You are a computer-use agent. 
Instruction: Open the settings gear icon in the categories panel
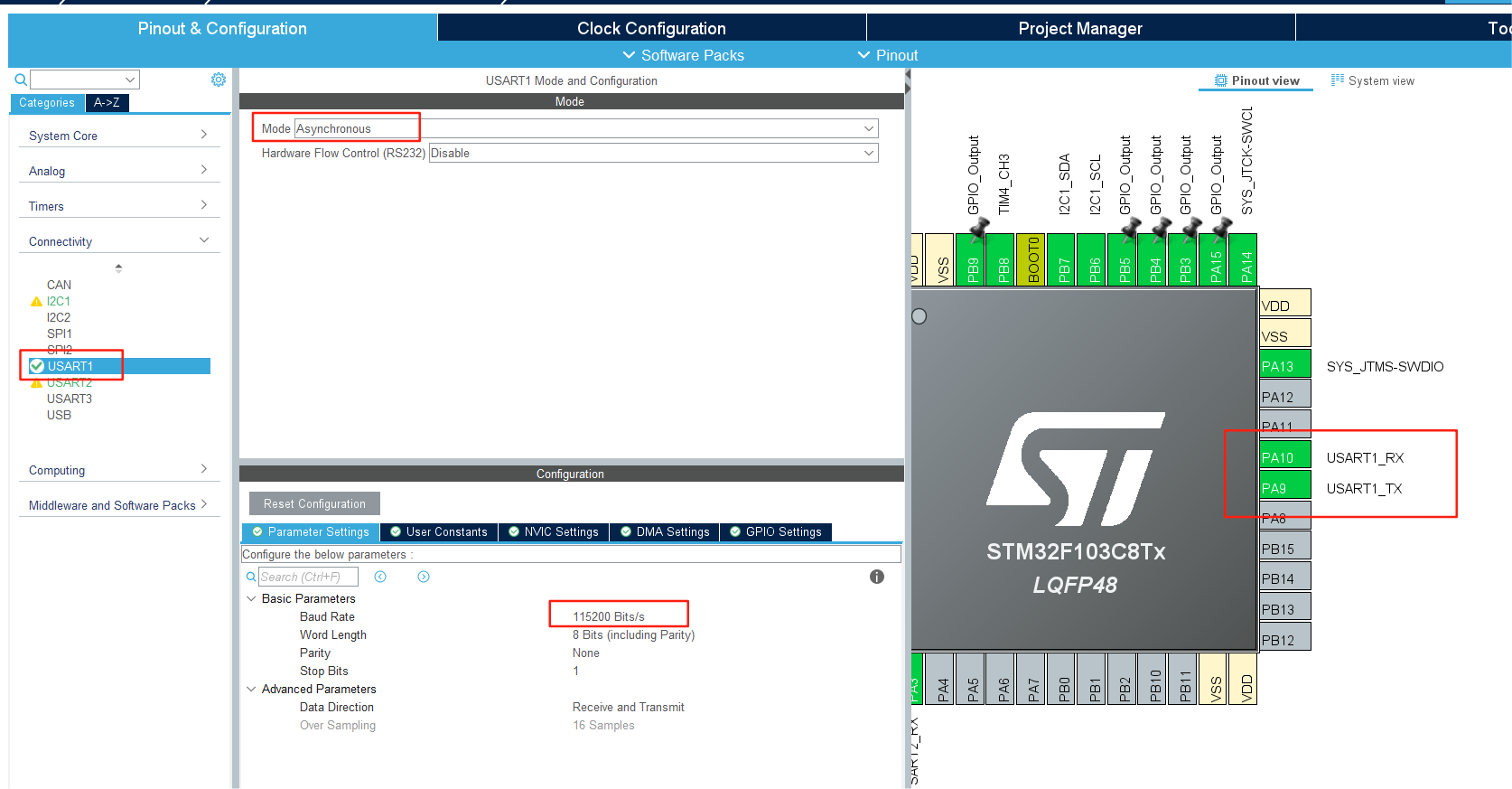coord(219,80)
